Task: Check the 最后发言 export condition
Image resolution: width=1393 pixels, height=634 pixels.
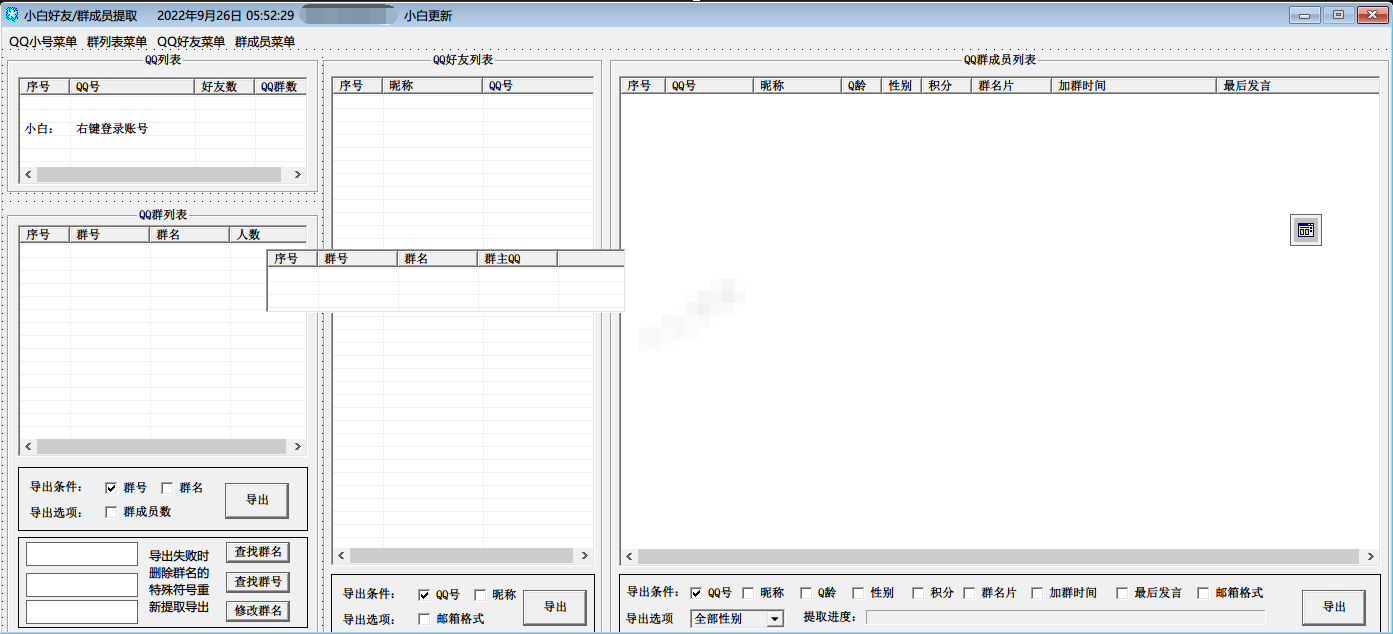Action: [x=1122, y=593]
